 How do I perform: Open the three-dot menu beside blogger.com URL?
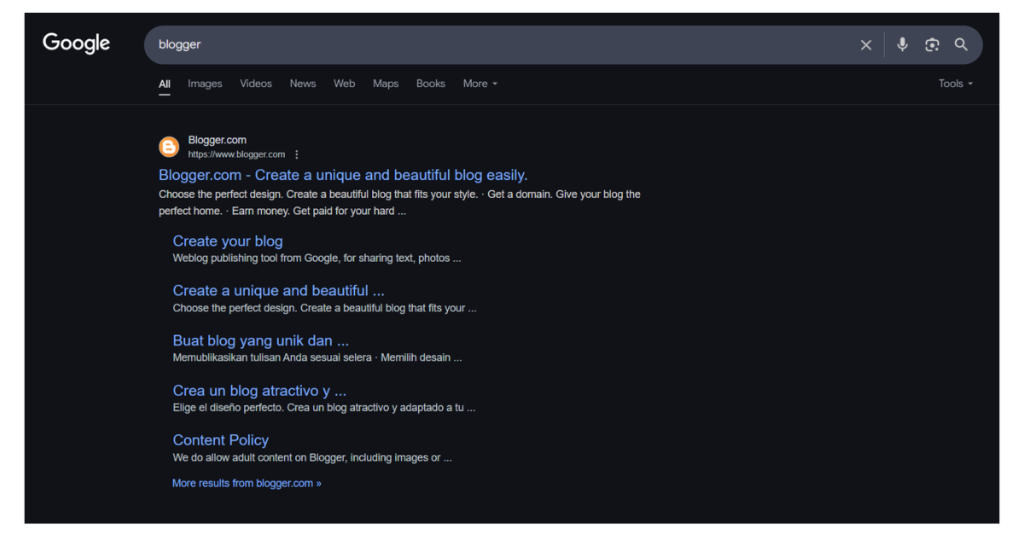click(x=296, y=155)
